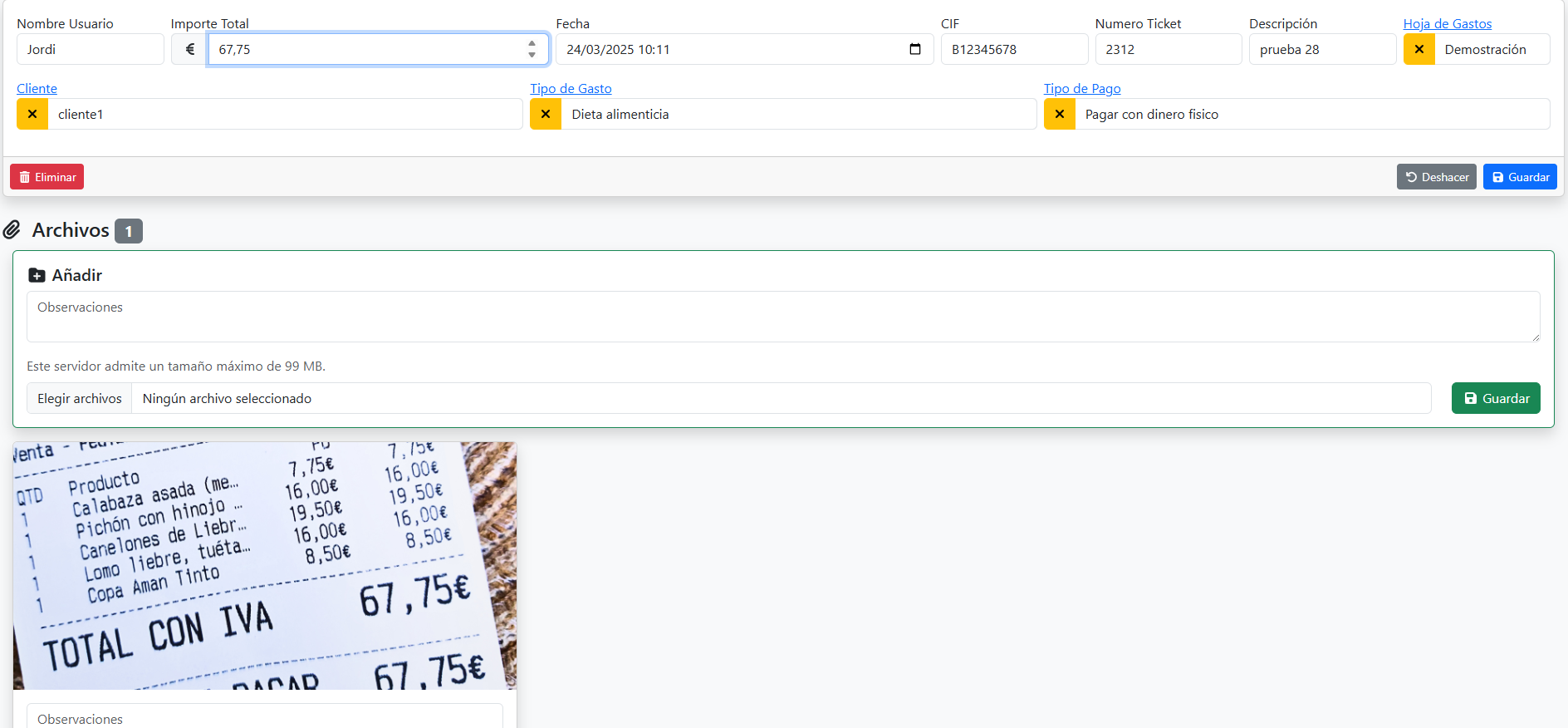1568x728 pixels.
Task: Follow the Cliente link
Action: (37, 88)
